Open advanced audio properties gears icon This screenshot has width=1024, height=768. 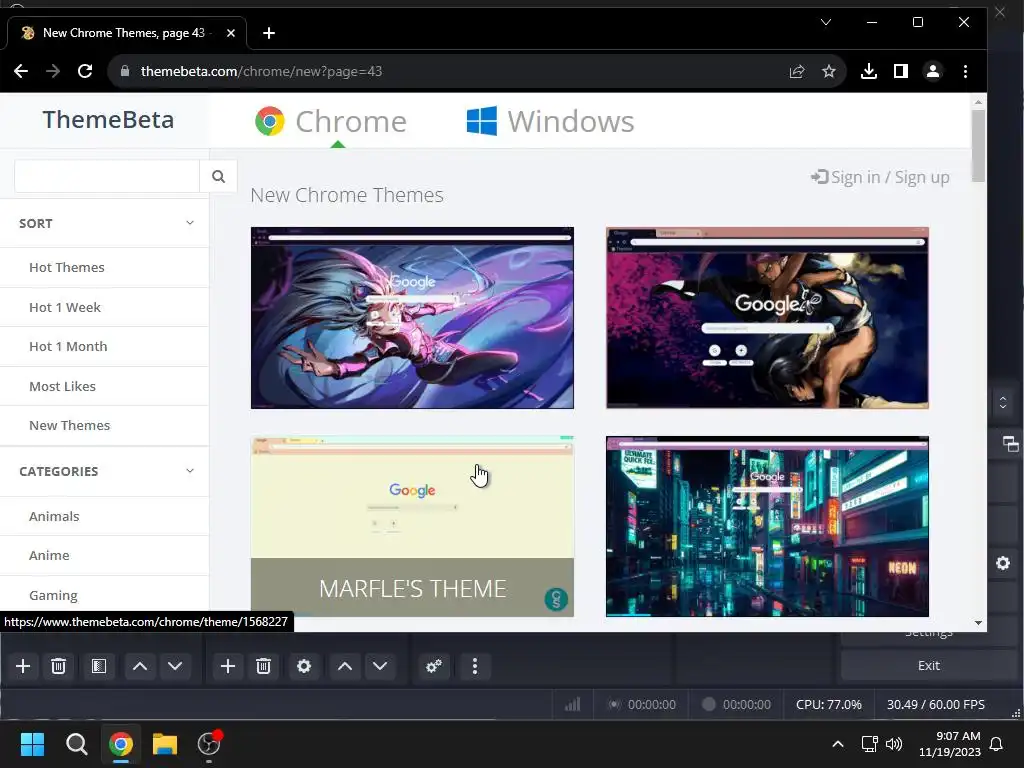tap(434, 666)
